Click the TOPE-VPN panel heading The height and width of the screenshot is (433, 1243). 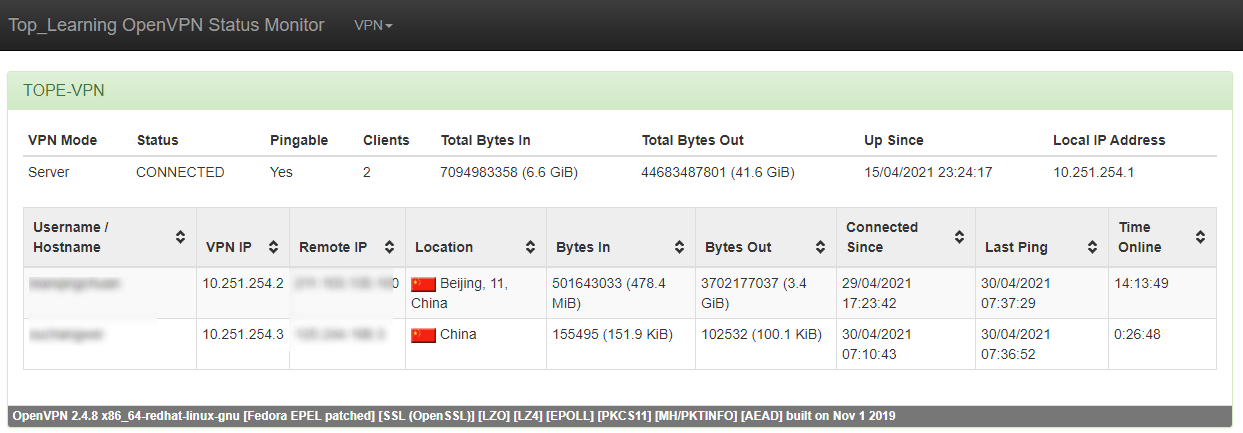(x=621, y=91)
